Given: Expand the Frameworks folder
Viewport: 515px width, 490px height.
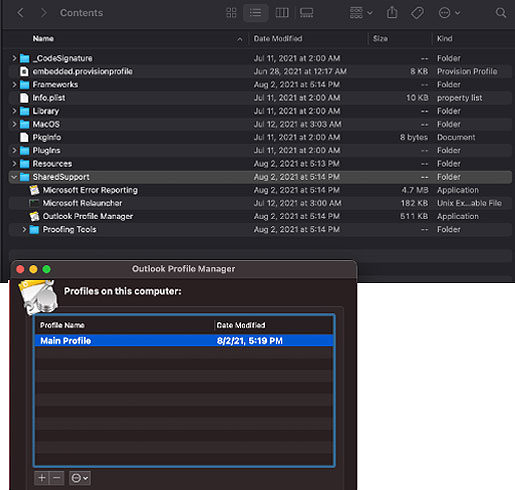Looking at the screenshot, I should pyautogui.click(x=14, y=85).
